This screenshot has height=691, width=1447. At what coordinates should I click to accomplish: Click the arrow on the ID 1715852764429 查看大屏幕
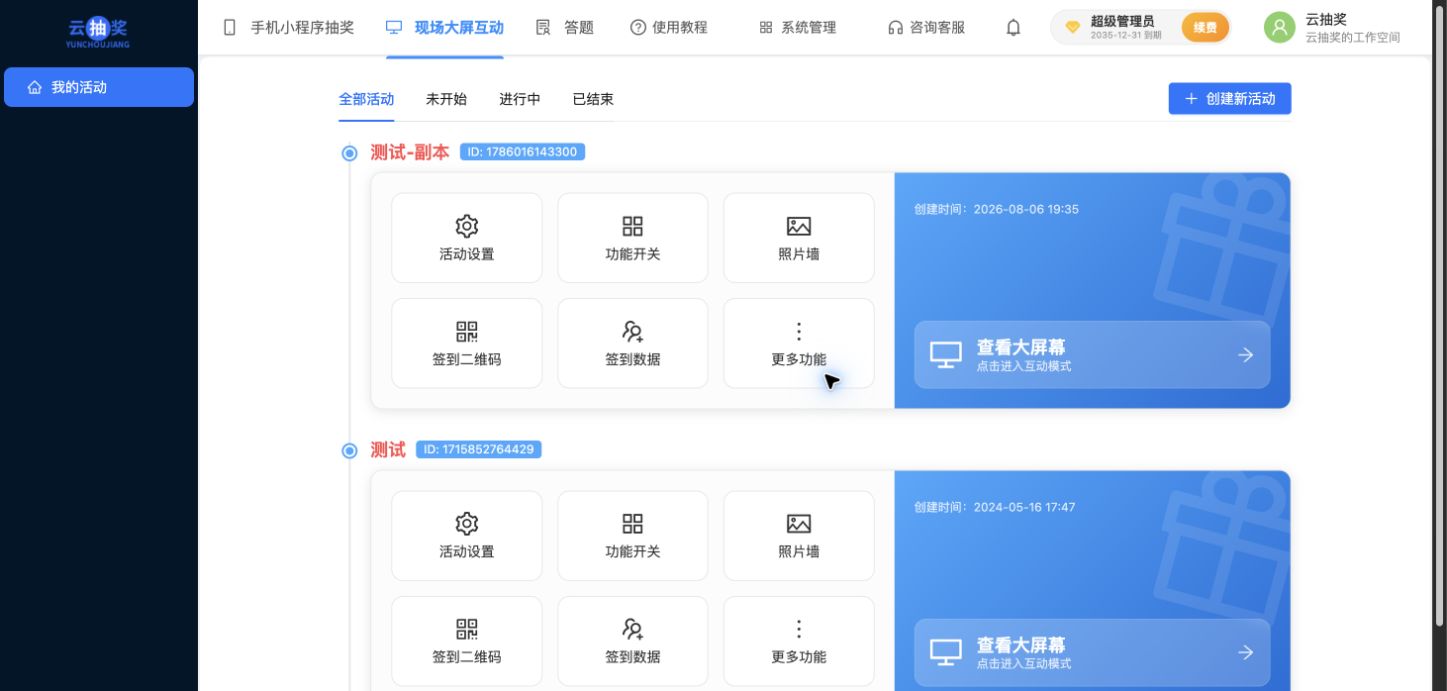tap(1245, 652)
